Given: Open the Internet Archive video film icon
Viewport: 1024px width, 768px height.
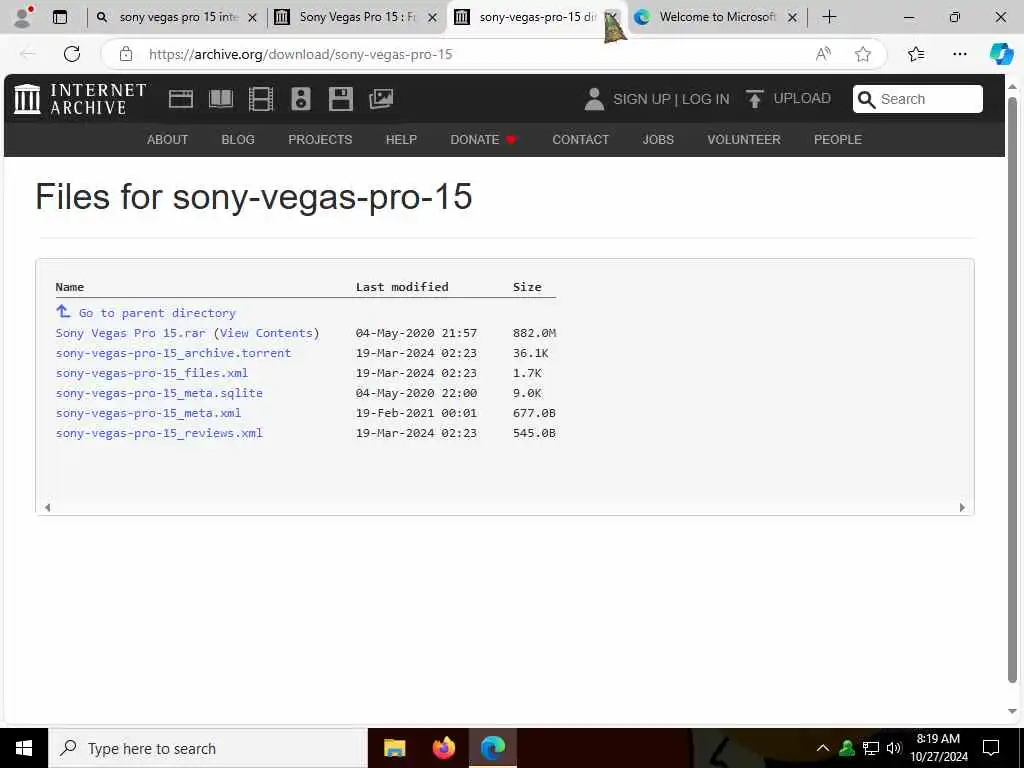Looking at the screenshot, I should (x=261, y=99).
